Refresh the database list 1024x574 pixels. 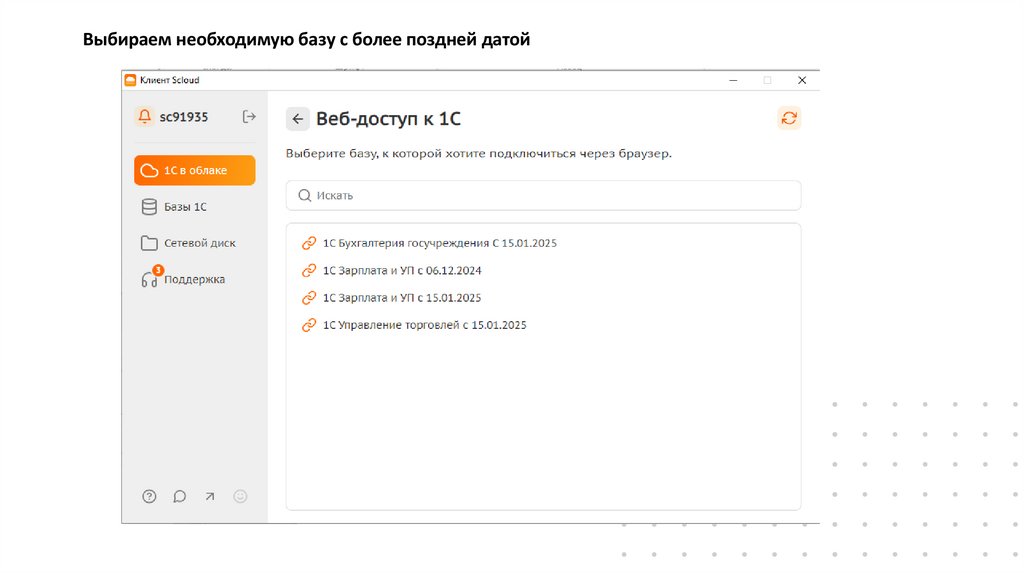pos(789,118)
